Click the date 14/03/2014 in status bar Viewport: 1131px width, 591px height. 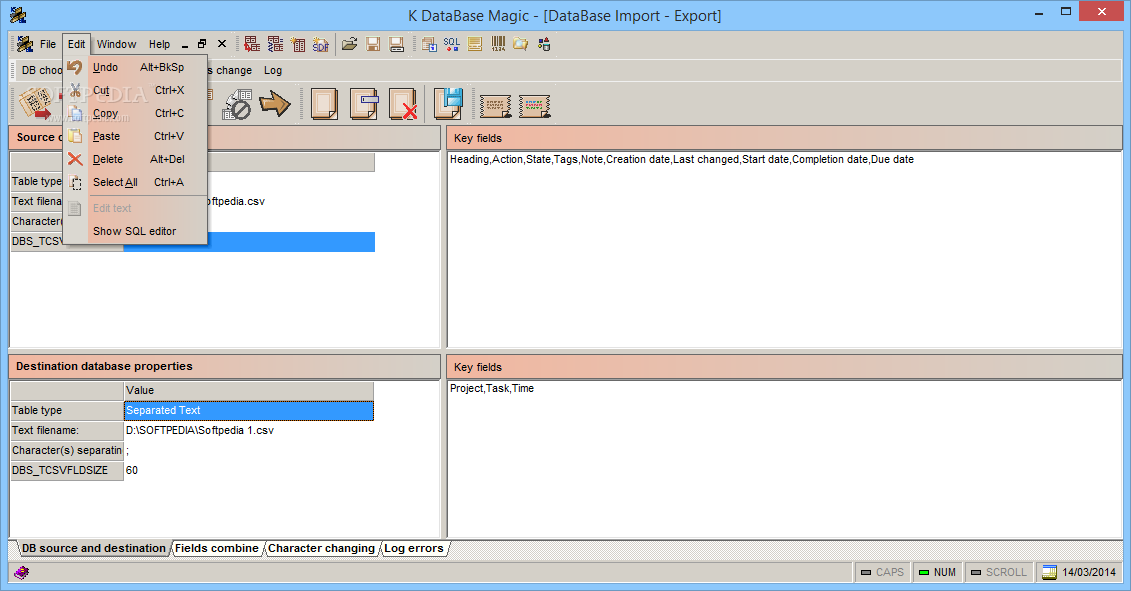click(x=1080, y=572)
